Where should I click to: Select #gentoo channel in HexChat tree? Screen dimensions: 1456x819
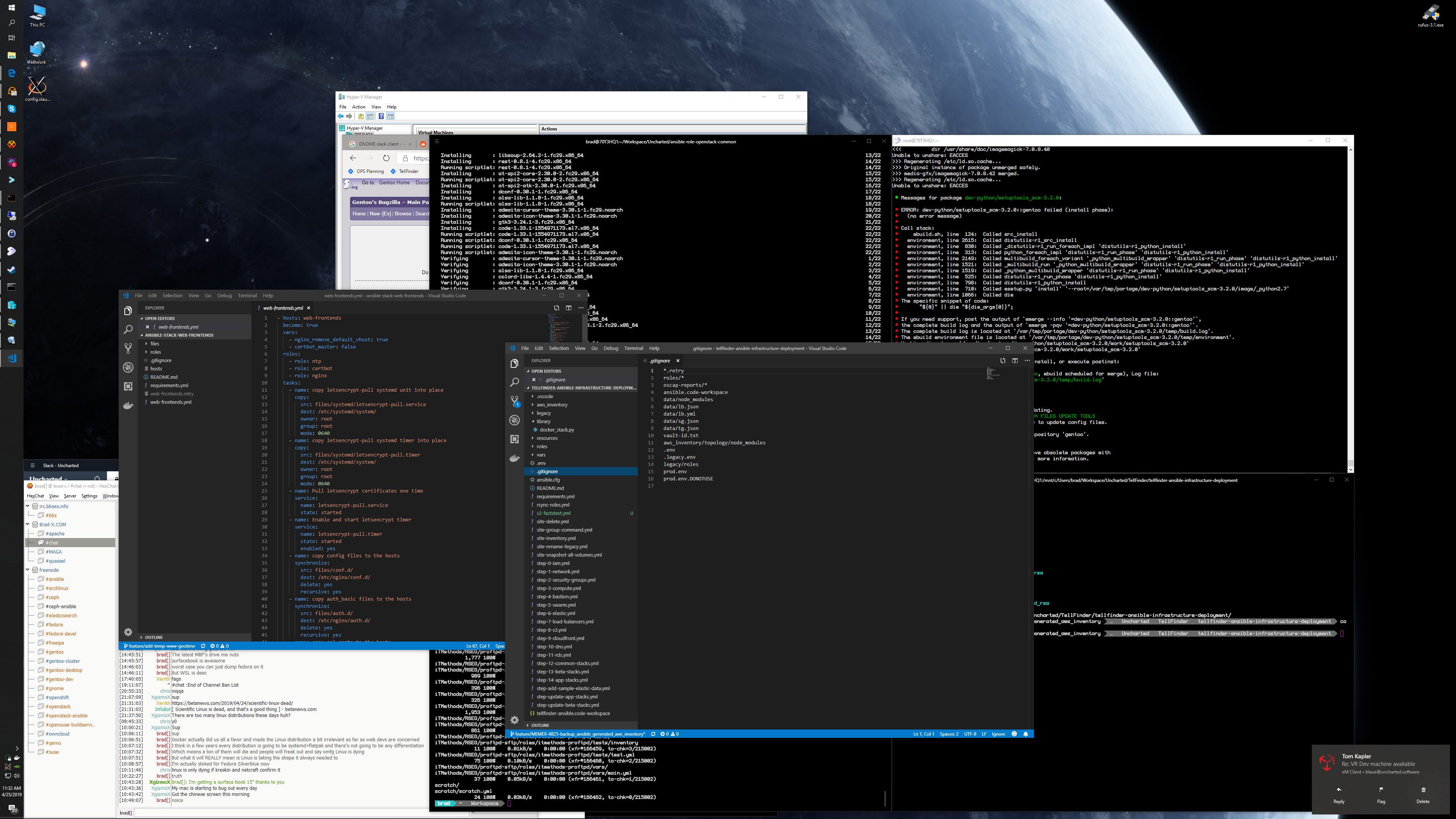pyautogui.click(x=54, y=652)
